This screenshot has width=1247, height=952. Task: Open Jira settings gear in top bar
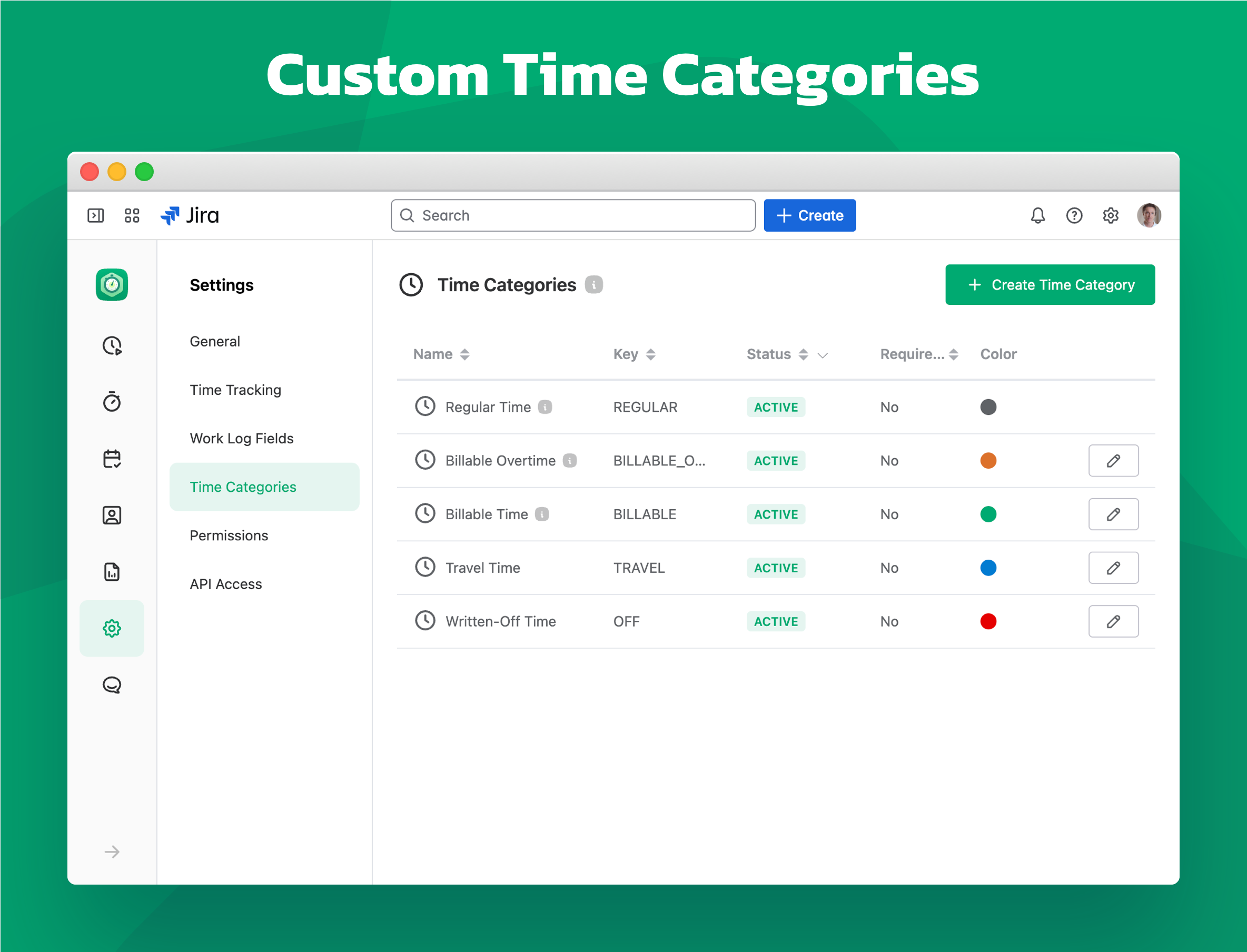(1111, 215)
